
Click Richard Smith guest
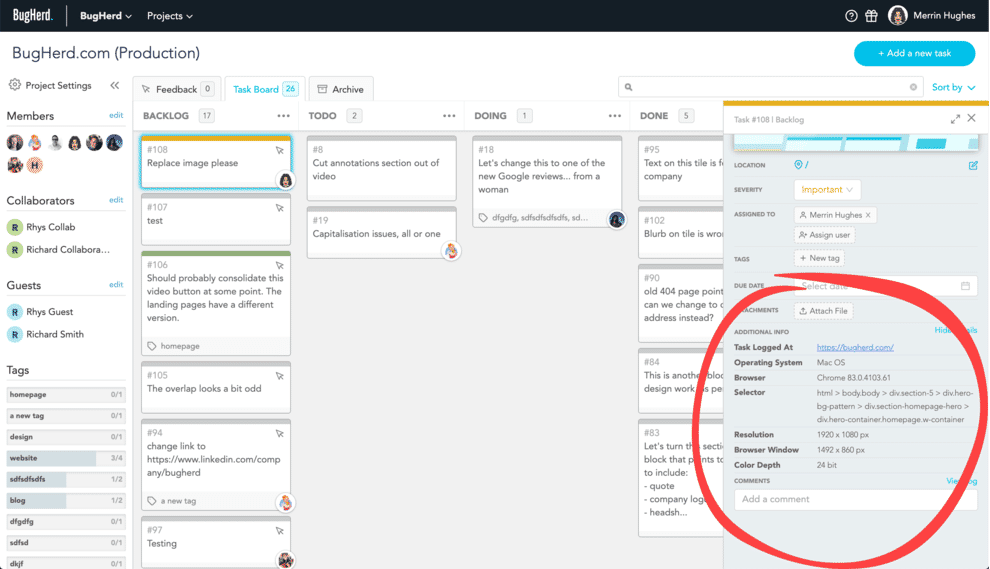[x=45, y=334]
